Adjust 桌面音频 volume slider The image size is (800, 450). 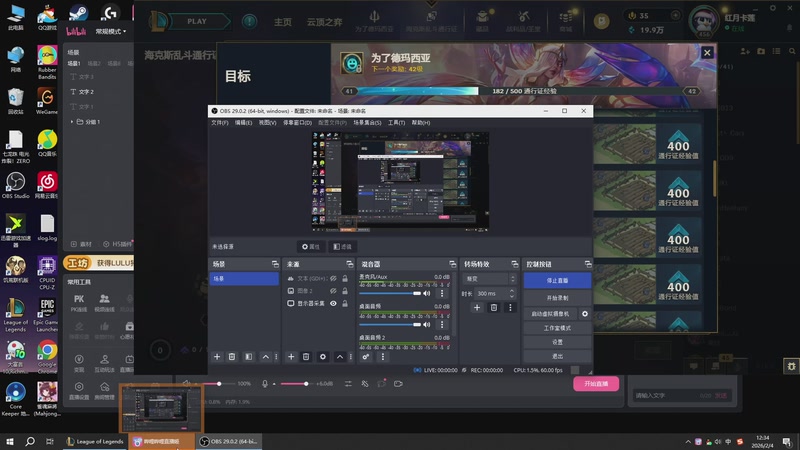[390, 324]
